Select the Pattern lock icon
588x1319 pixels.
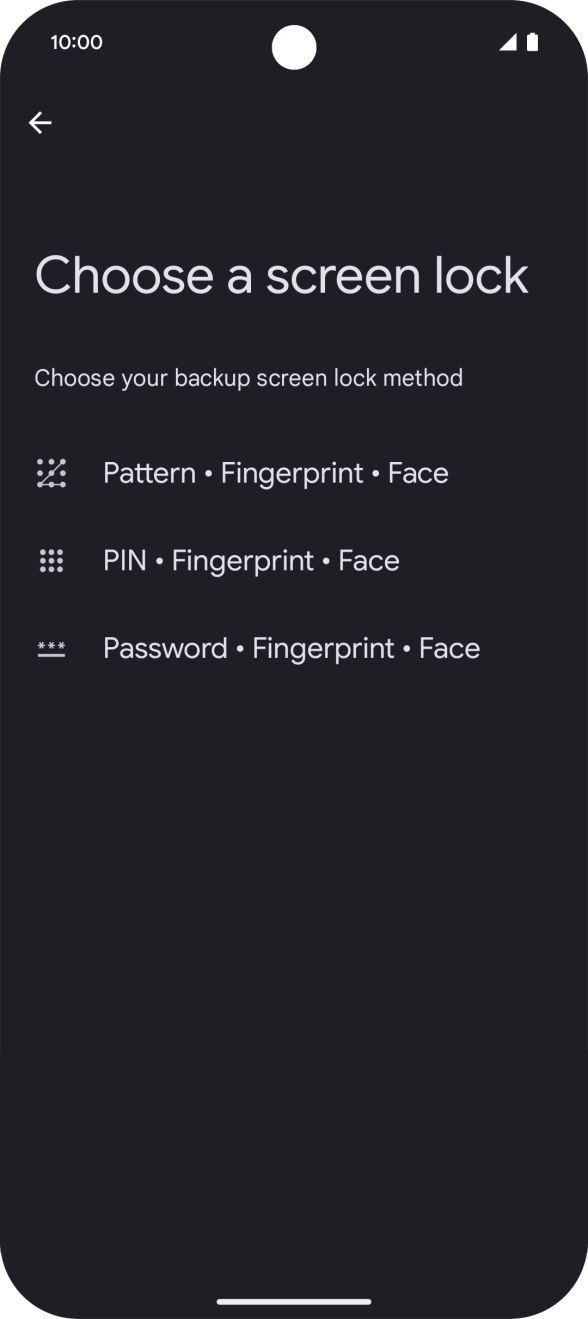51,471
